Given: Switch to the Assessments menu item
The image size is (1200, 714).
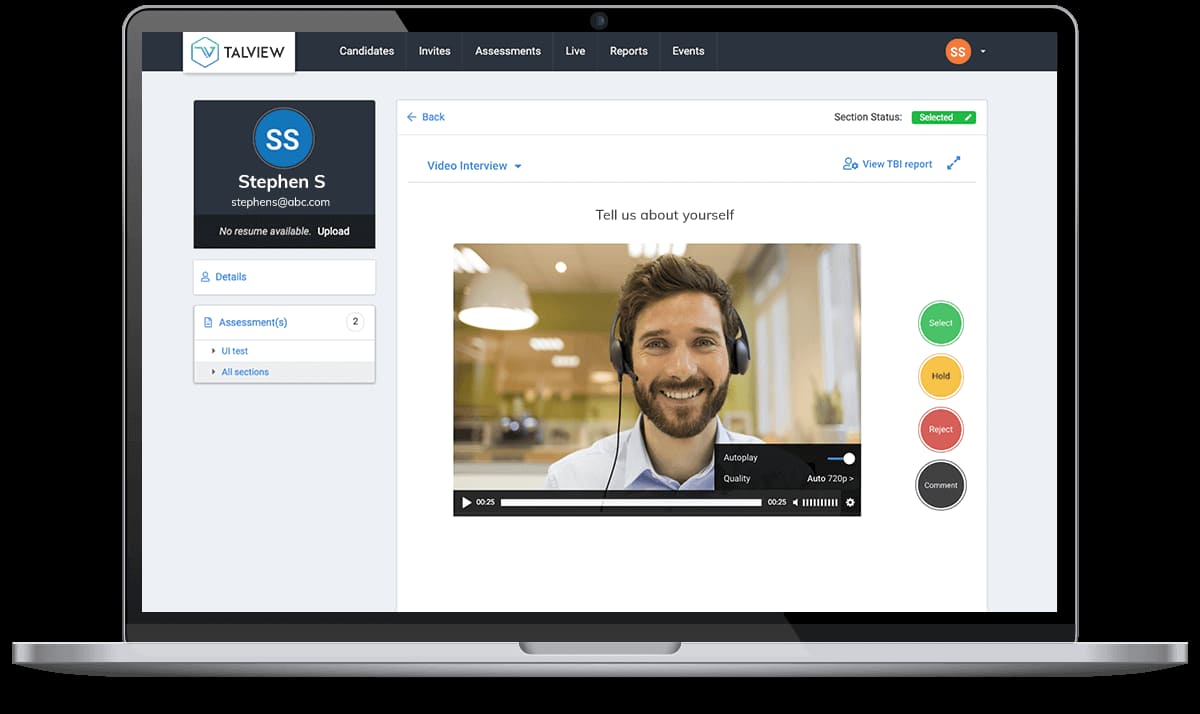Looking at the screenshot, I should tap(507, 51).
